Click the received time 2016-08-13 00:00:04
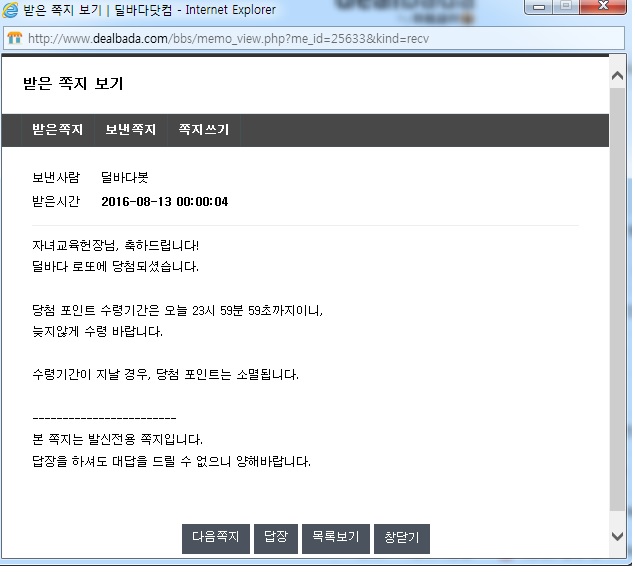This screenshot has width=635, height=572. tap(164, 202)
